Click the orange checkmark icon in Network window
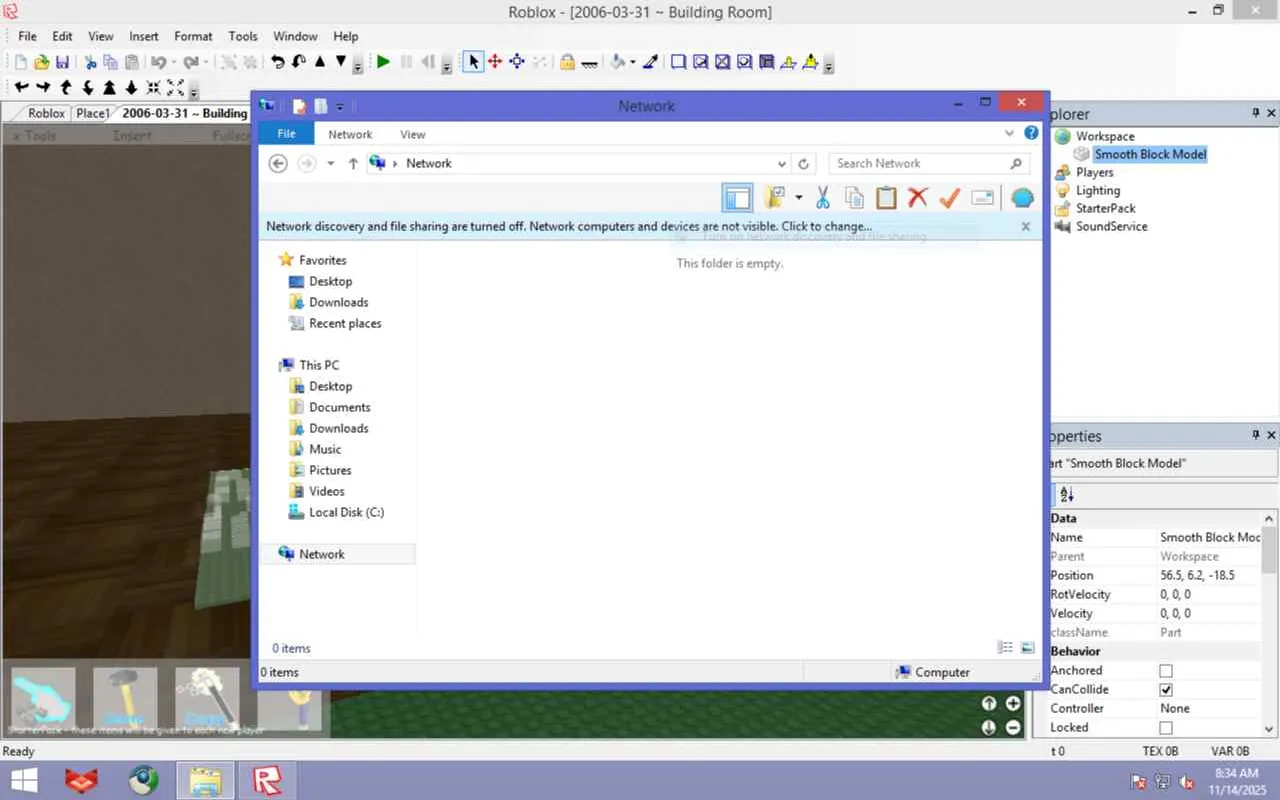 click(x=949, y=197)
